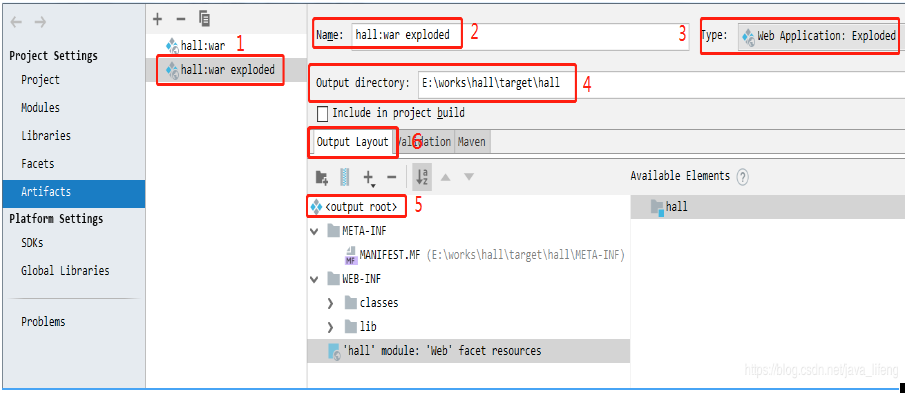914x396 pixels.
Task: Open the Problems section
Action: click(43, 322)
